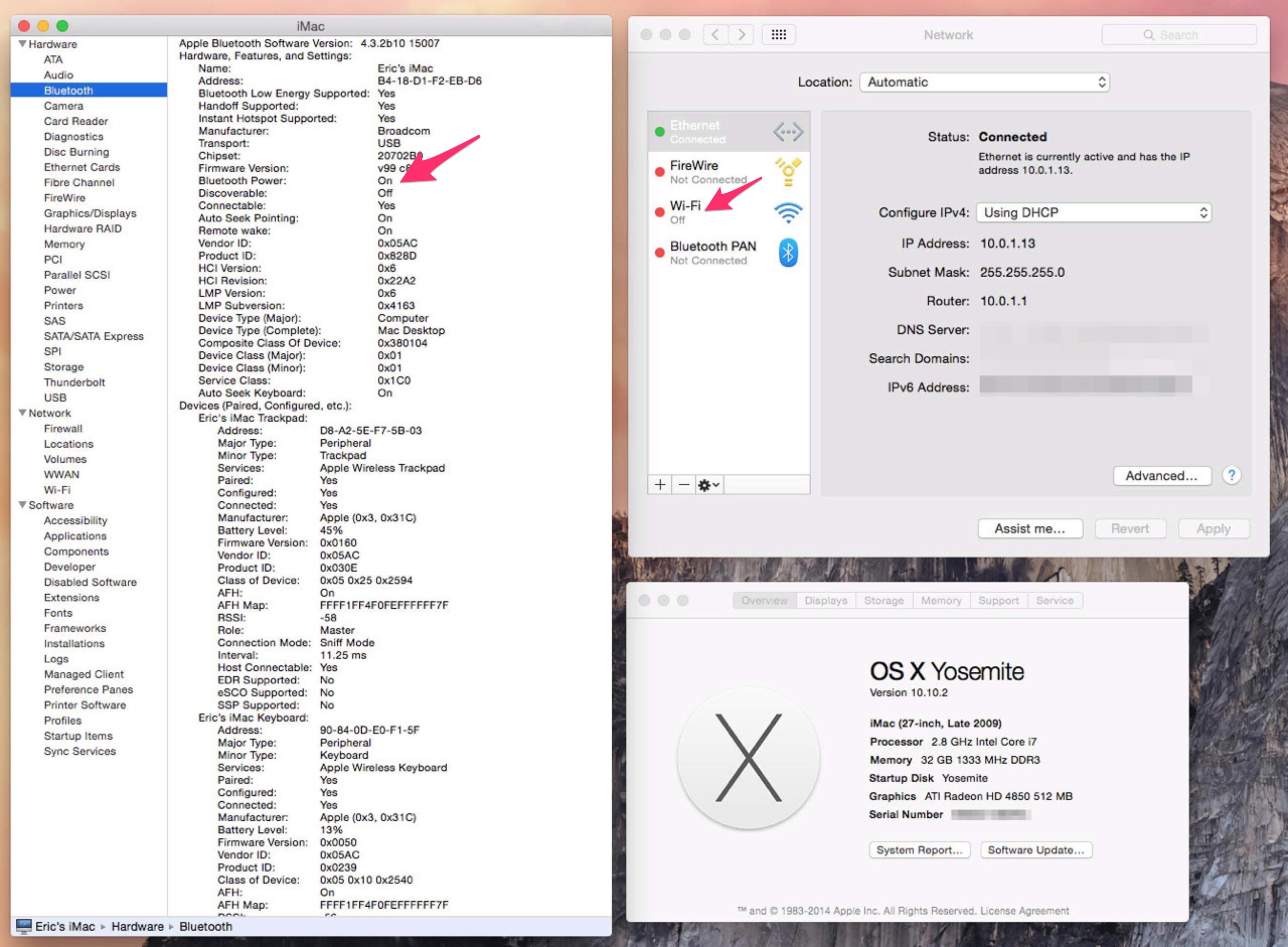The image size is (1288, 947).
Task: Click the computer icon in path bar
Action: point(24,926)
